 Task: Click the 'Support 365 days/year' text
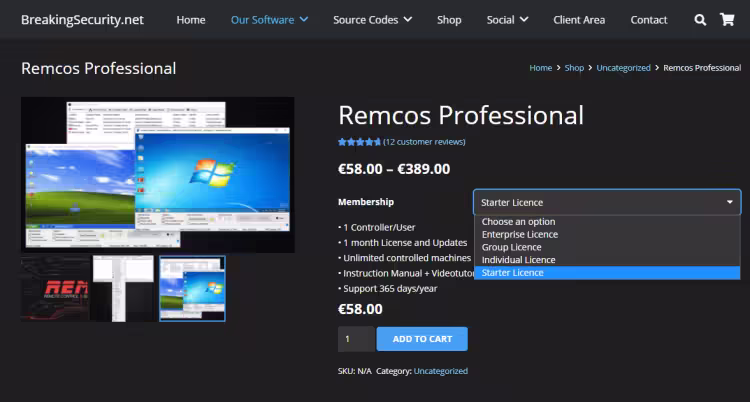pyautogui.click(x=388, y=289)
